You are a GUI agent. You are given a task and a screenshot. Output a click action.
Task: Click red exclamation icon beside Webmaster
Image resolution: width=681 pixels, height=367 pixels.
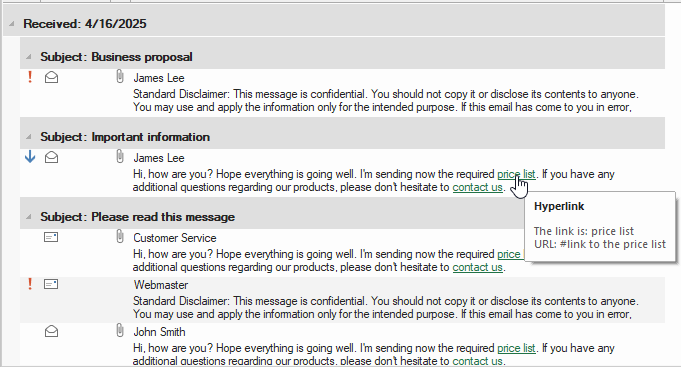(30, 284)
